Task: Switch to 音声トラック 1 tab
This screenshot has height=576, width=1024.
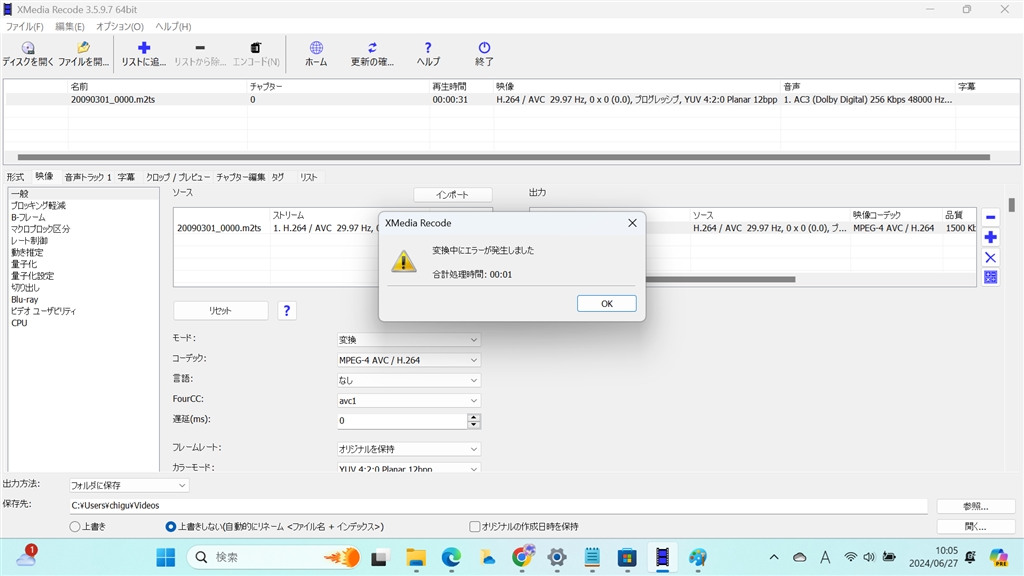Action: click(88, 177)
